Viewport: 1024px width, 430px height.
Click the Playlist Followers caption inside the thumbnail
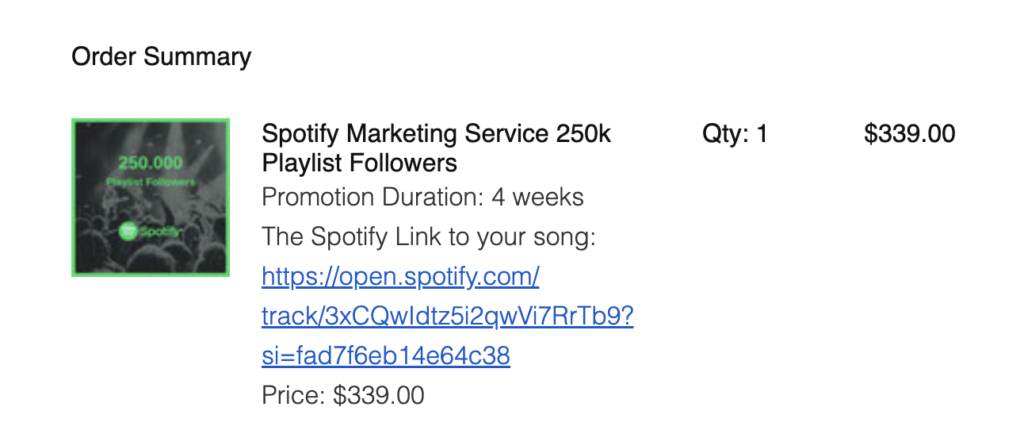(151, 182)
